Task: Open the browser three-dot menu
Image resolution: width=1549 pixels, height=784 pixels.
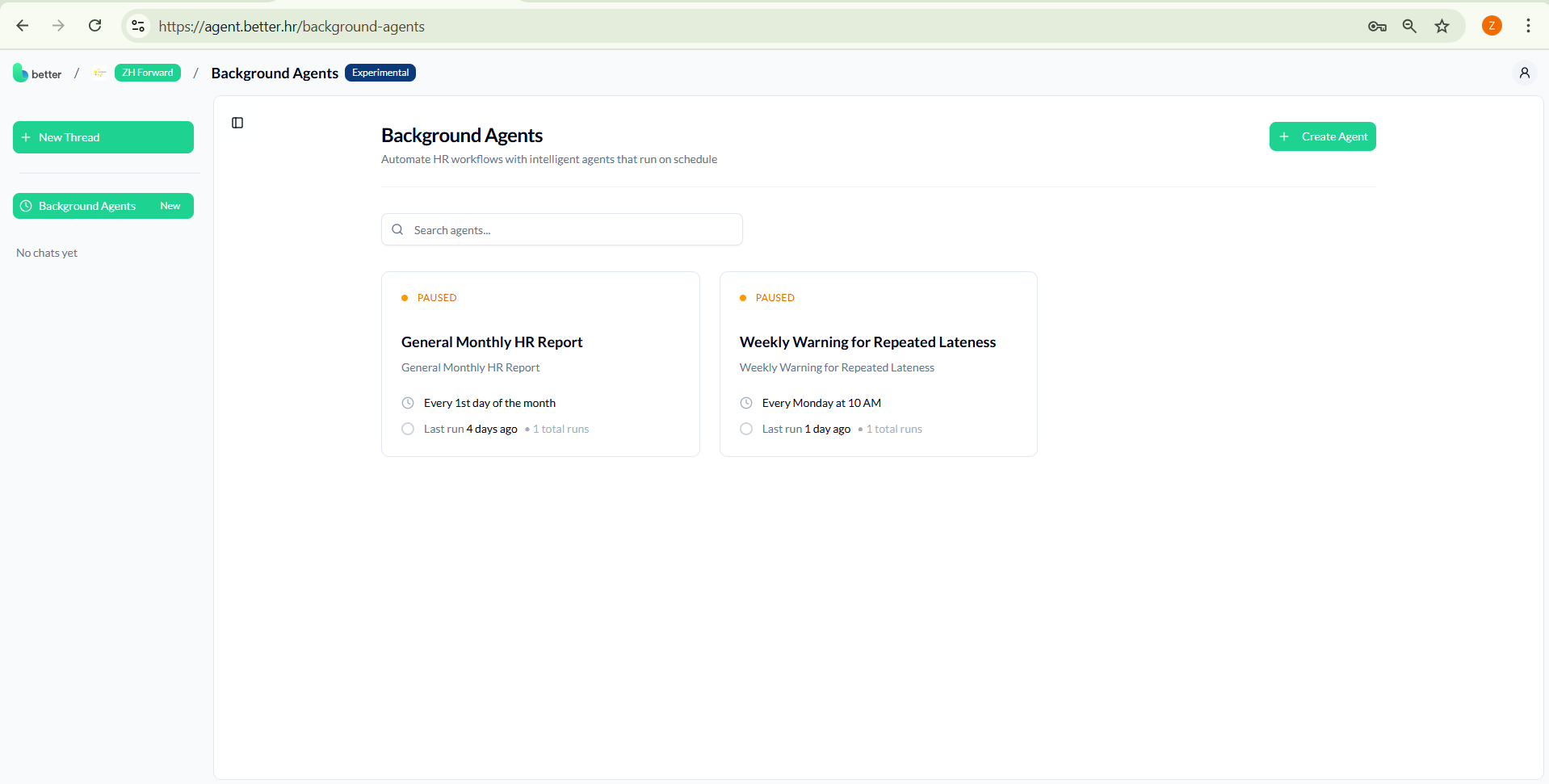Action: coord(1528,26)
